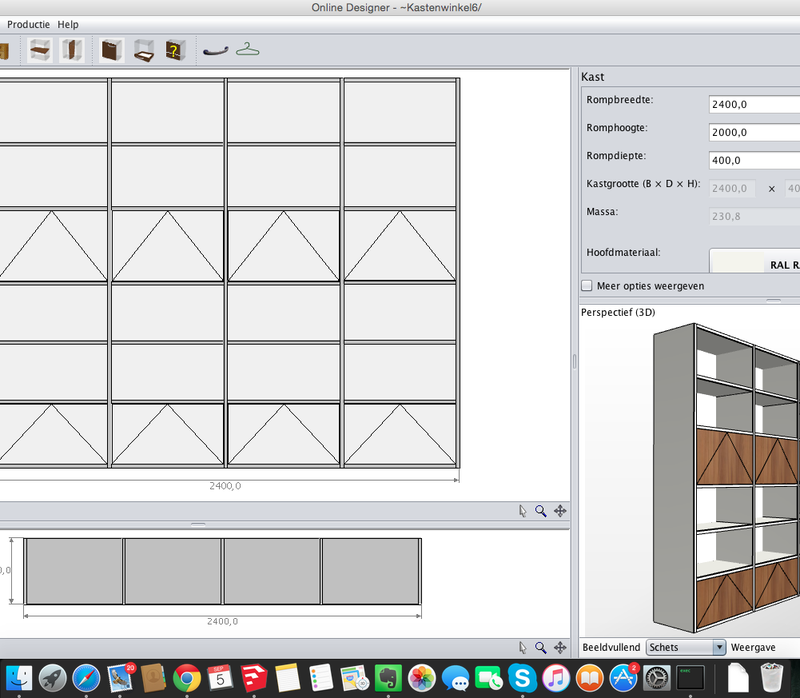Open the Schets render style dropdown
The height and width of the screenshot is (698, 800).
(686, 647)
